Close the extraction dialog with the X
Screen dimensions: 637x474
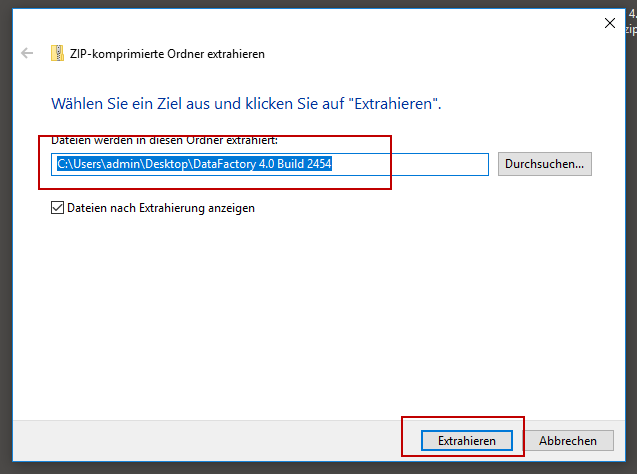(609, 22)
